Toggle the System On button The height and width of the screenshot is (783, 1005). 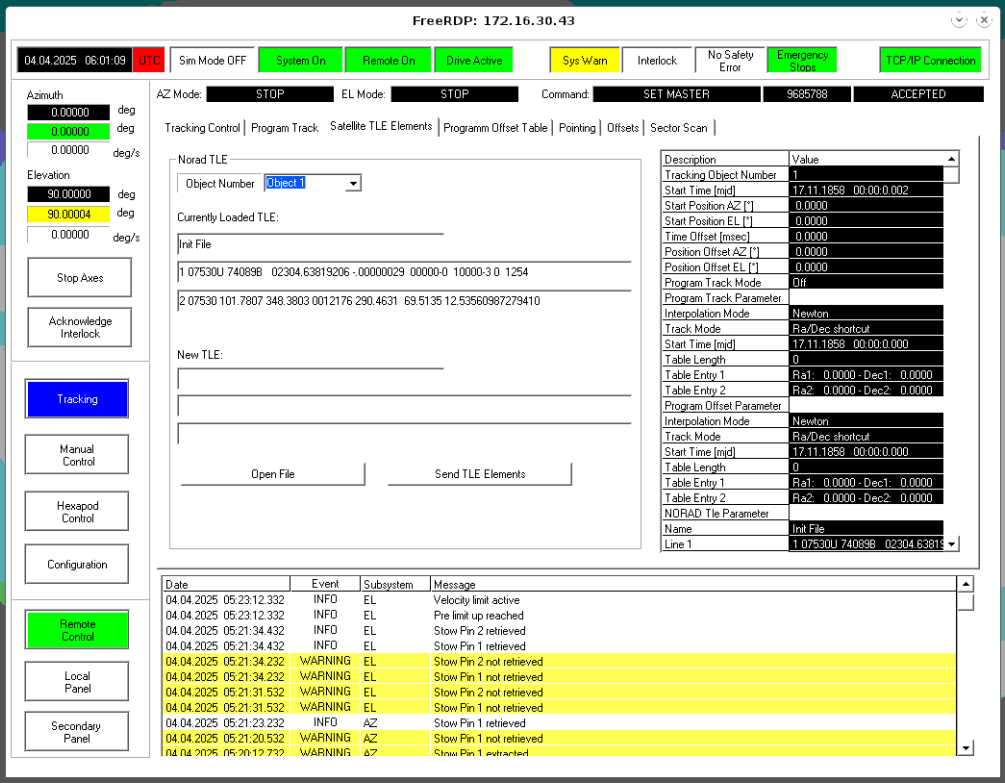click(301, 60)
